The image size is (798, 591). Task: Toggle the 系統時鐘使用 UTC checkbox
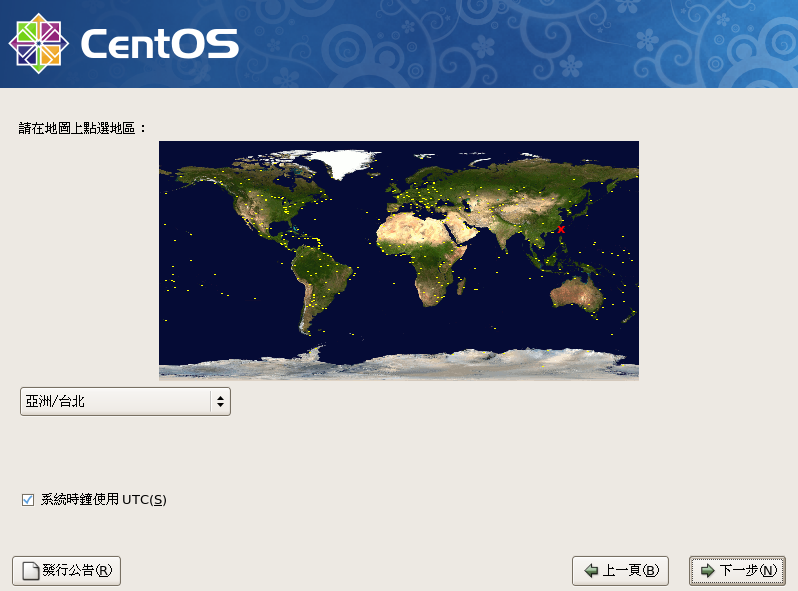click(28, 500)
